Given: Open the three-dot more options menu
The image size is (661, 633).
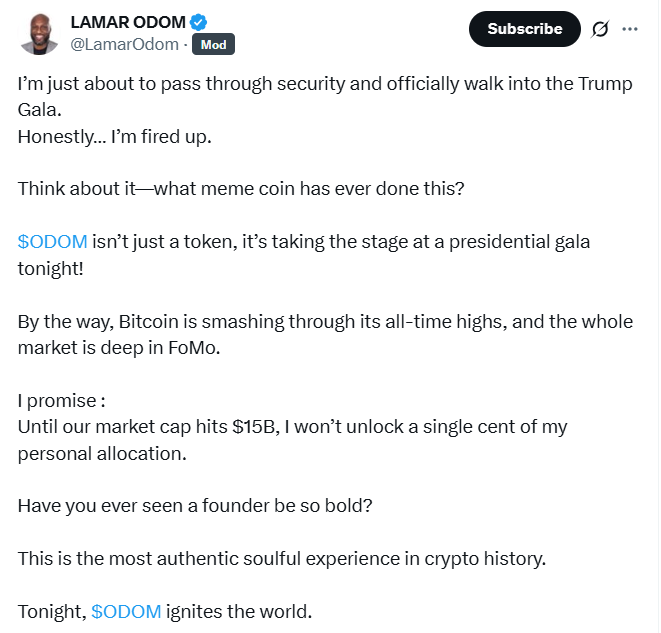Looking at the screenshot, I should coord(630,29).
